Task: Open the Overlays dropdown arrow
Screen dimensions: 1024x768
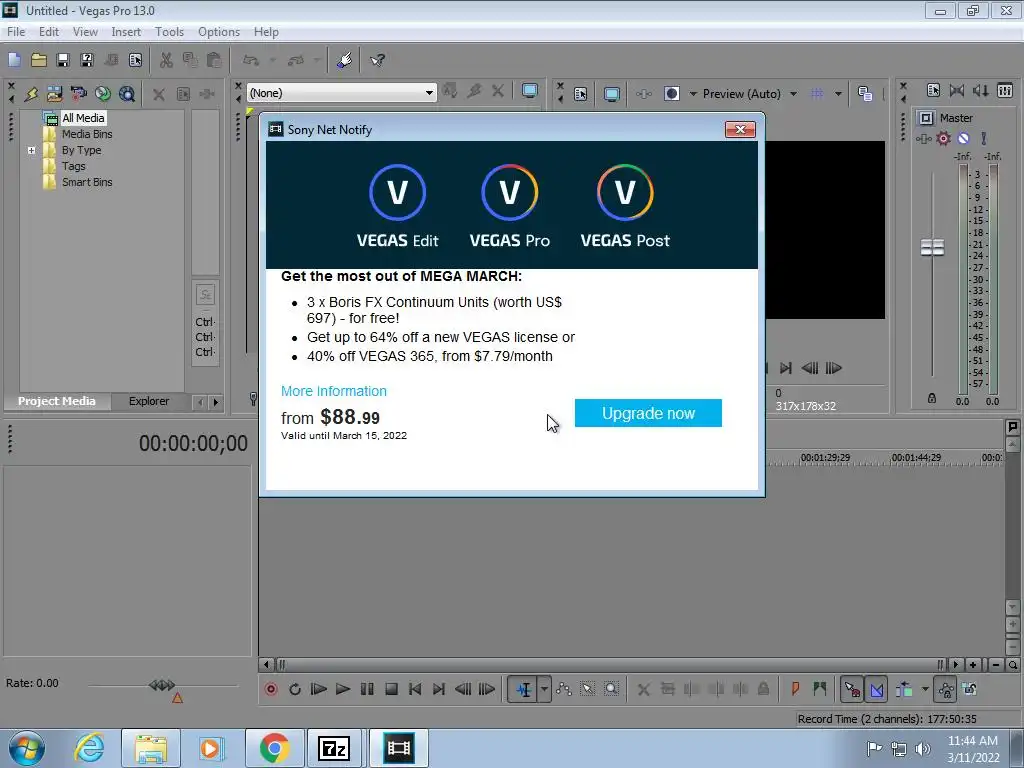Action: 838,94
